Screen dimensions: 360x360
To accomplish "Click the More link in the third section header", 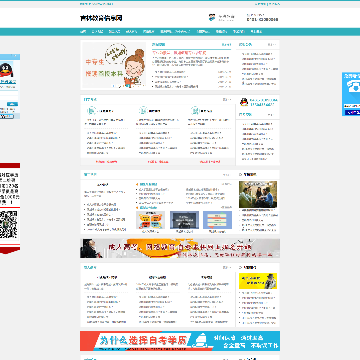I will (226, 174).
